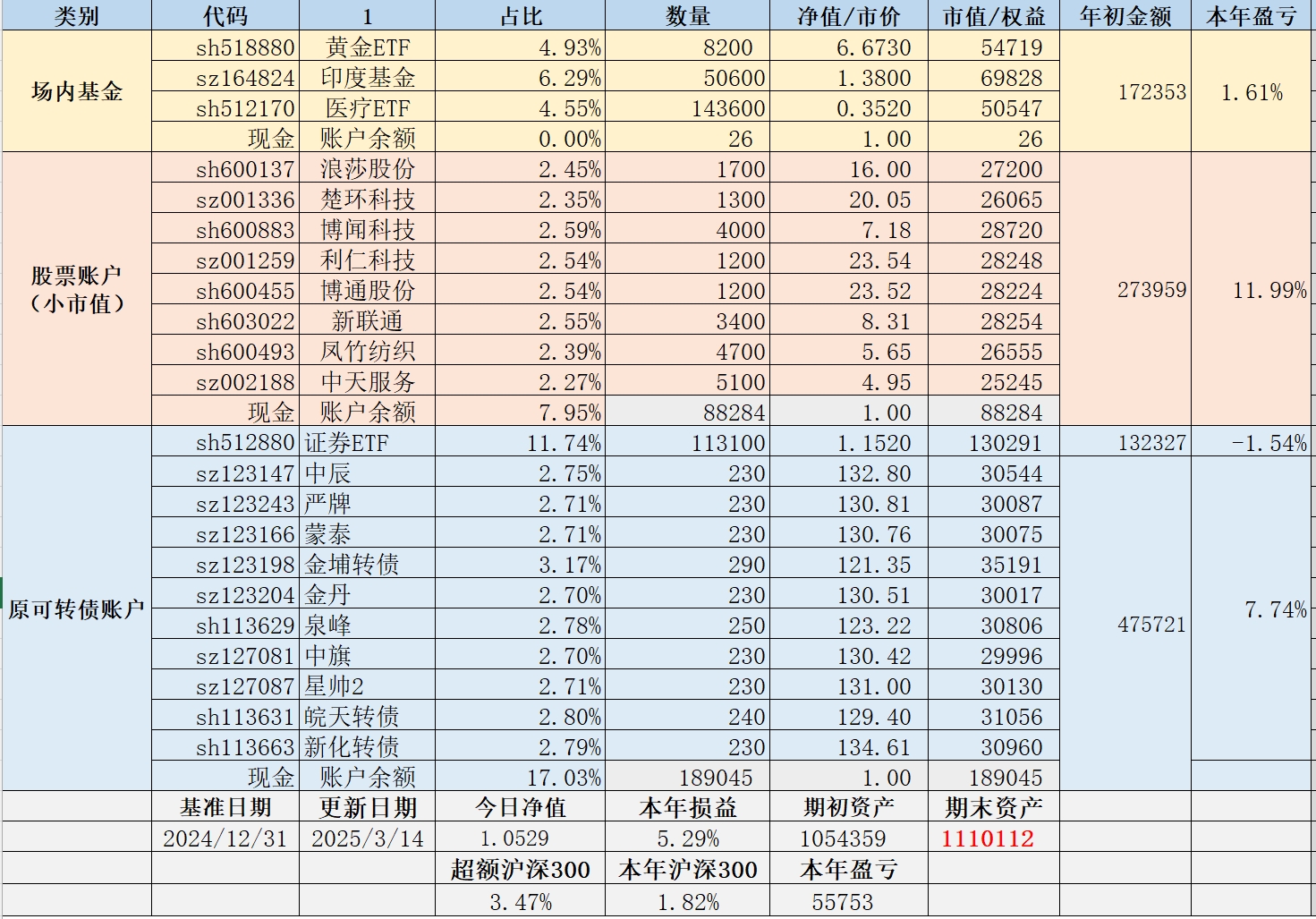Select the 期初资产 value 1054359
The image size is (1316, 919).
849,838
